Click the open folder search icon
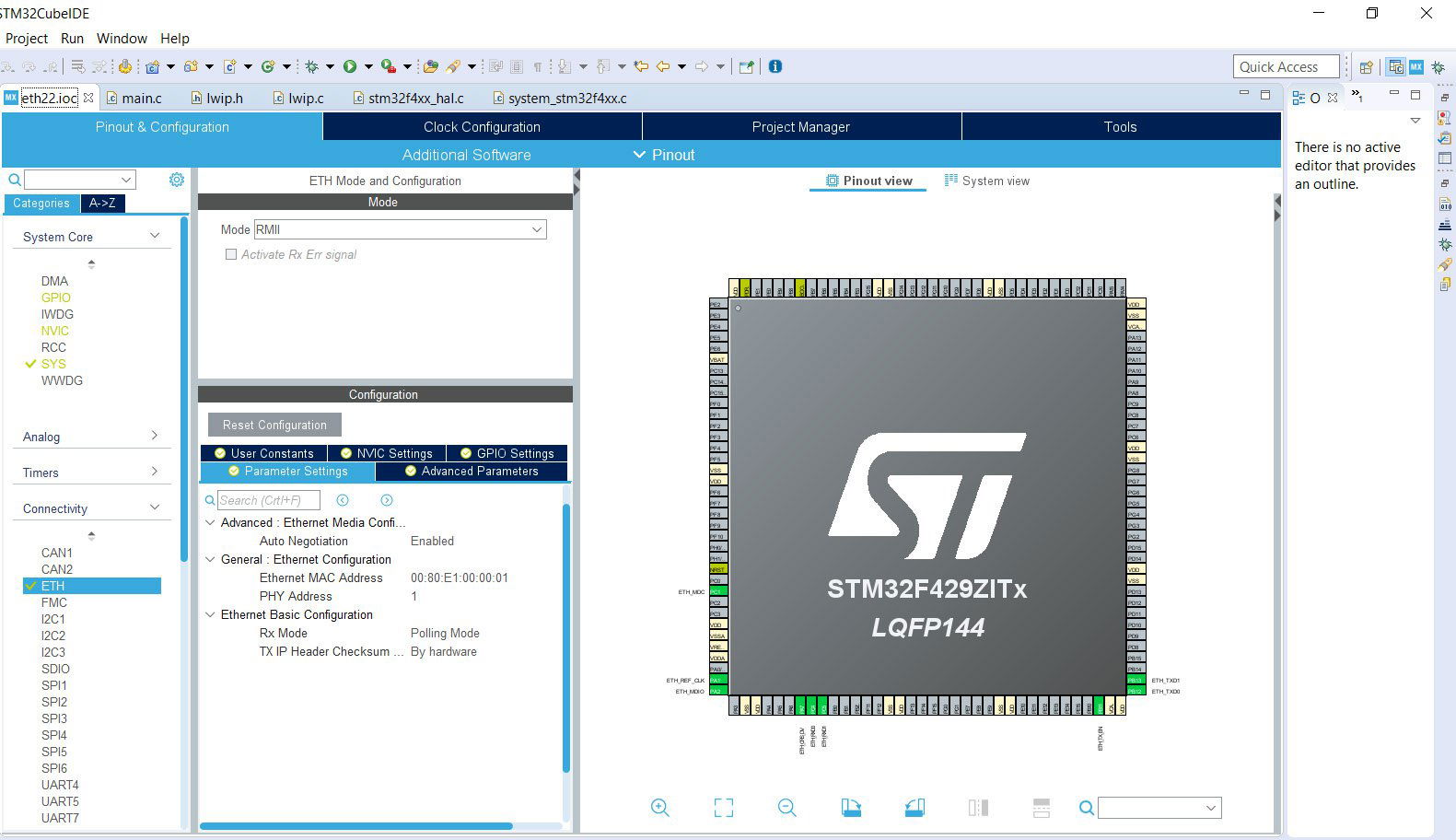1456x840 pixels. [430, 66]
